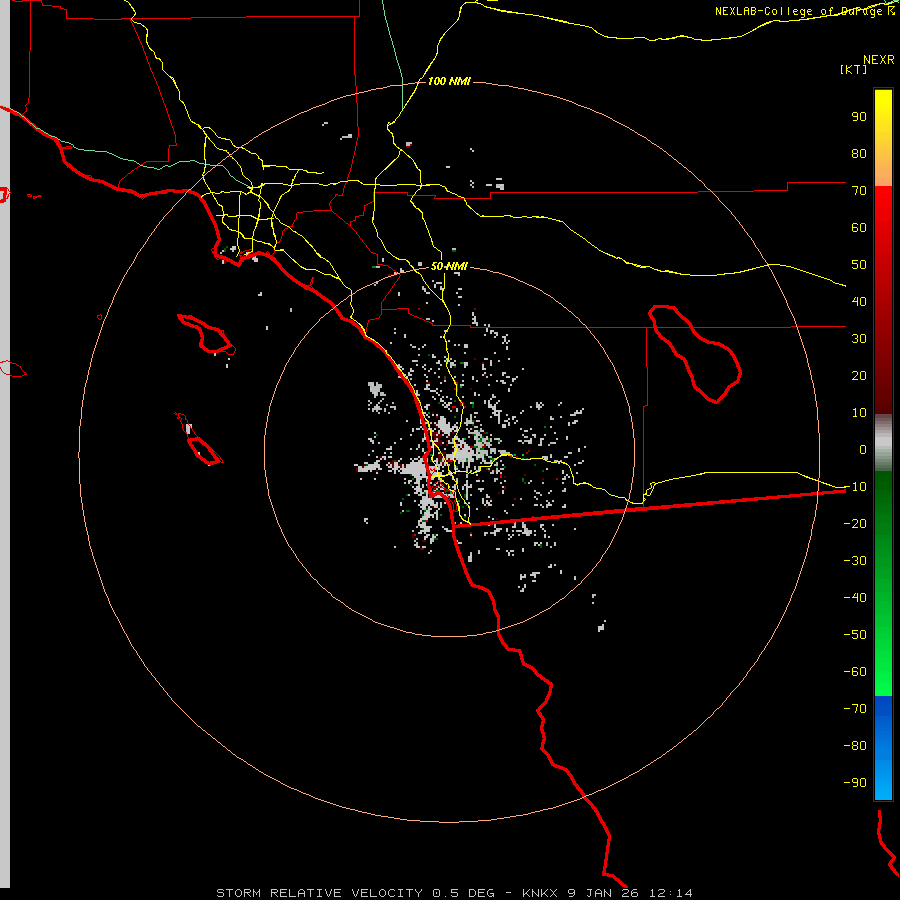
Task: Click the "90" value on the velocity scale
Action: click(859, 117)
